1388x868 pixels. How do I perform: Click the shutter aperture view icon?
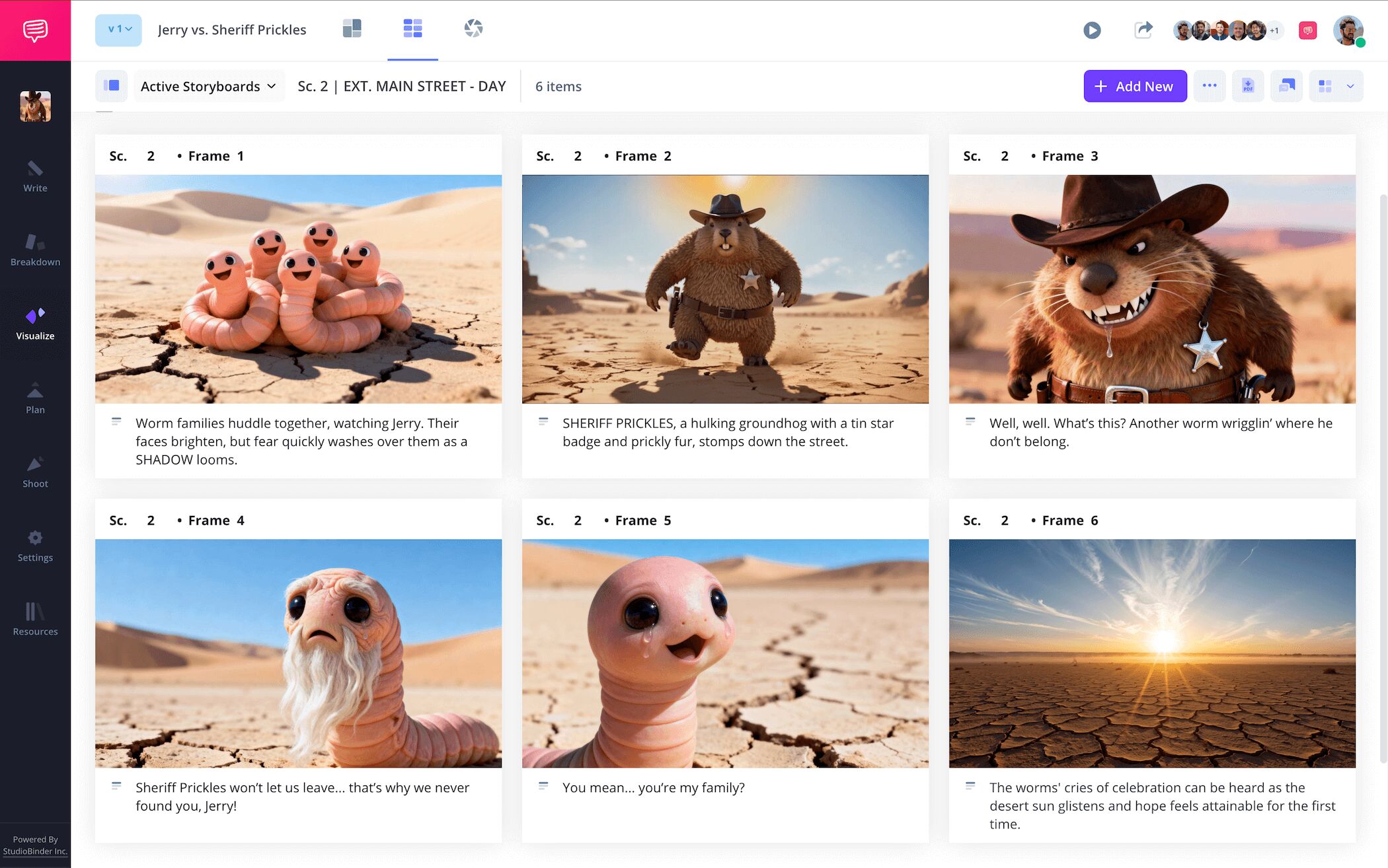(x=473, y=28)
